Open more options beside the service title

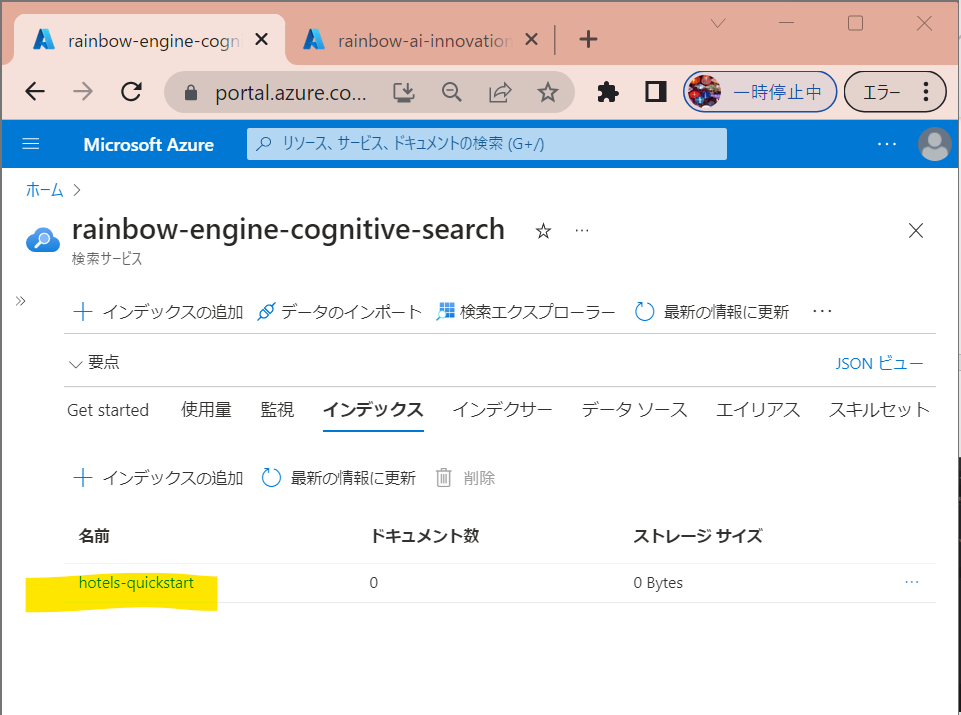(582, 230)
